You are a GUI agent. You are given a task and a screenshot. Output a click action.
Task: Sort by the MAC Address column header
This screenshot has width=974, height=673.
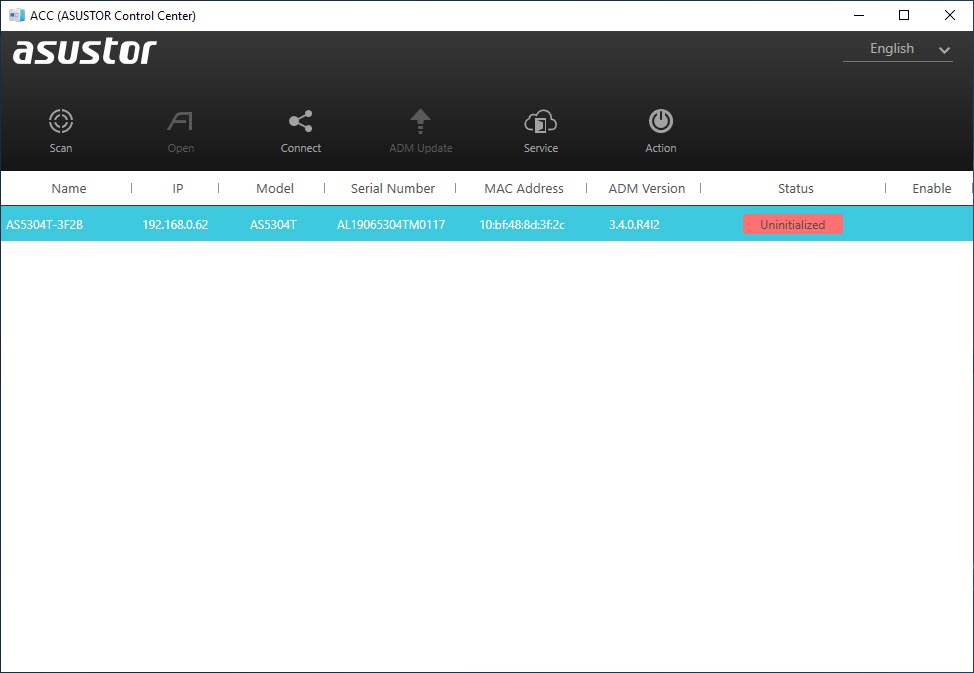524,188
